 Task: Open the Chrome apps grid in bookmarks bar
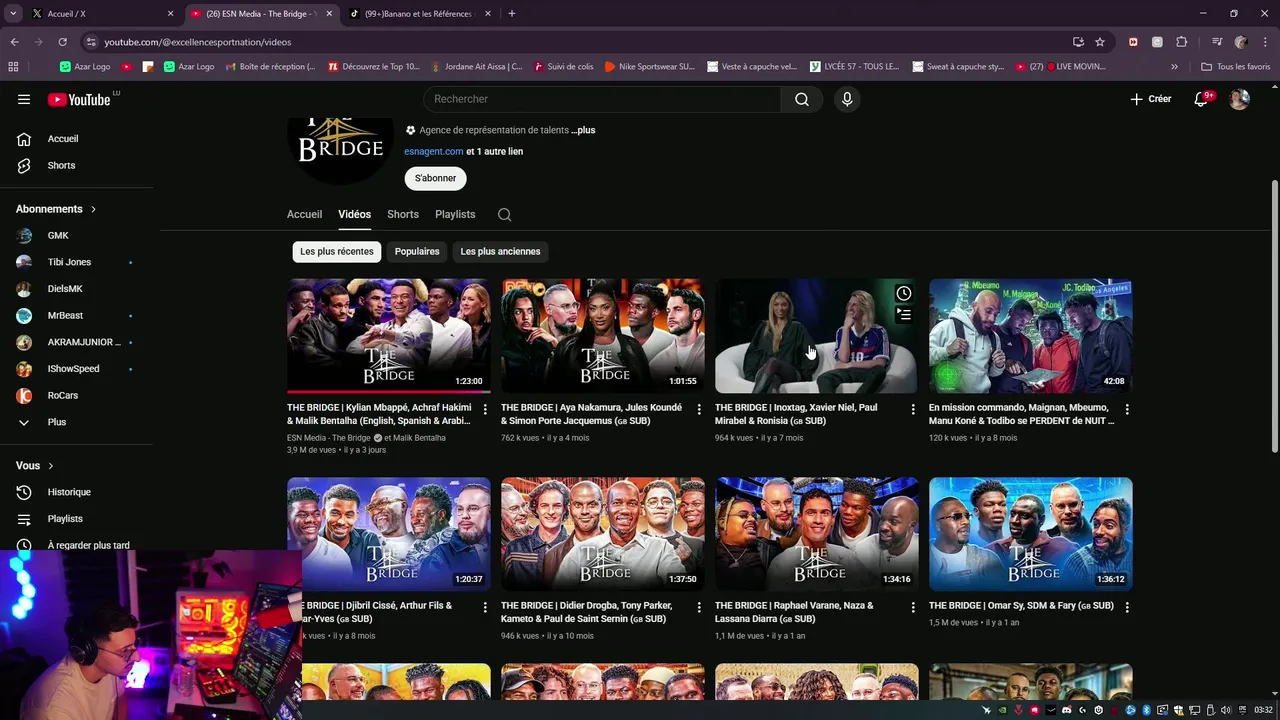point(13,67)
